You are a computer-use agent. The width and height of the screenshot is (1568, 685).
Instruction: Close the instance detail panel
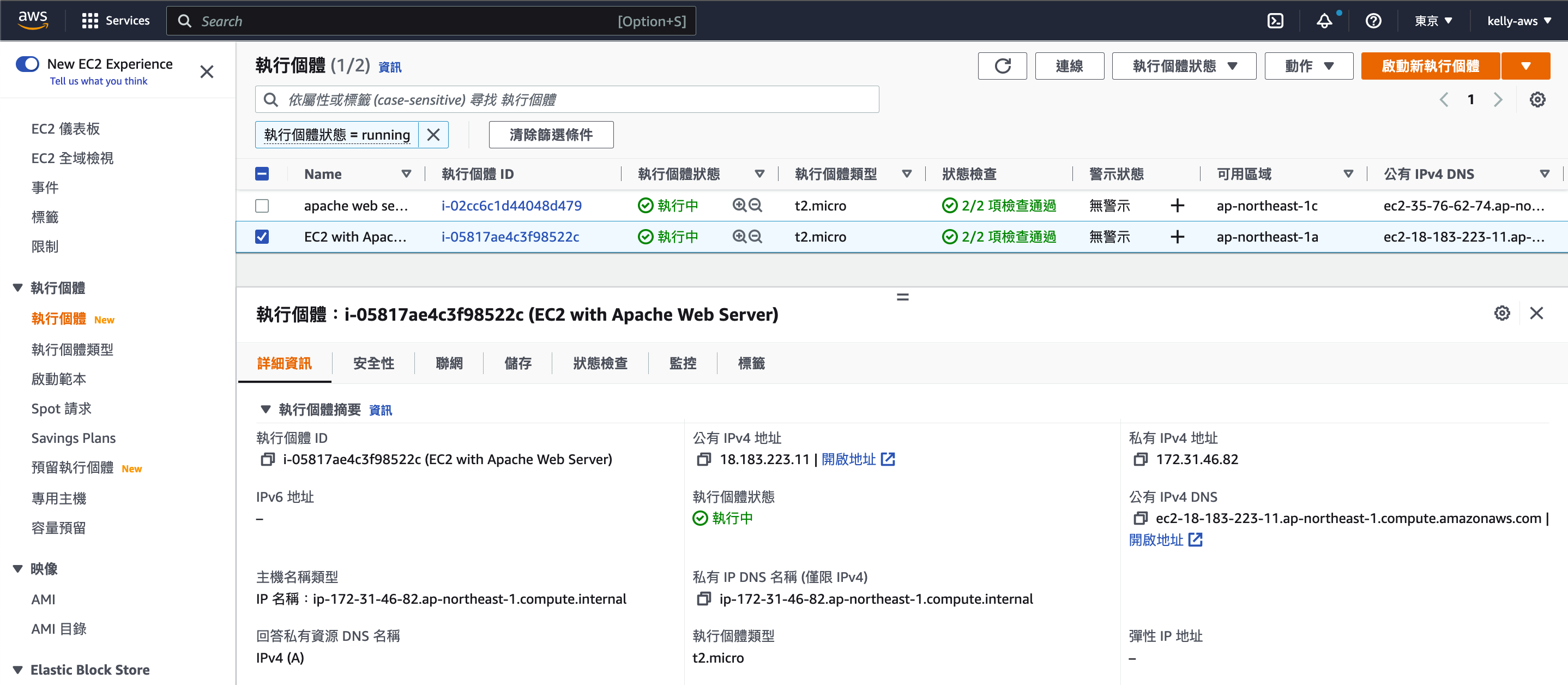pos(1536,313)
